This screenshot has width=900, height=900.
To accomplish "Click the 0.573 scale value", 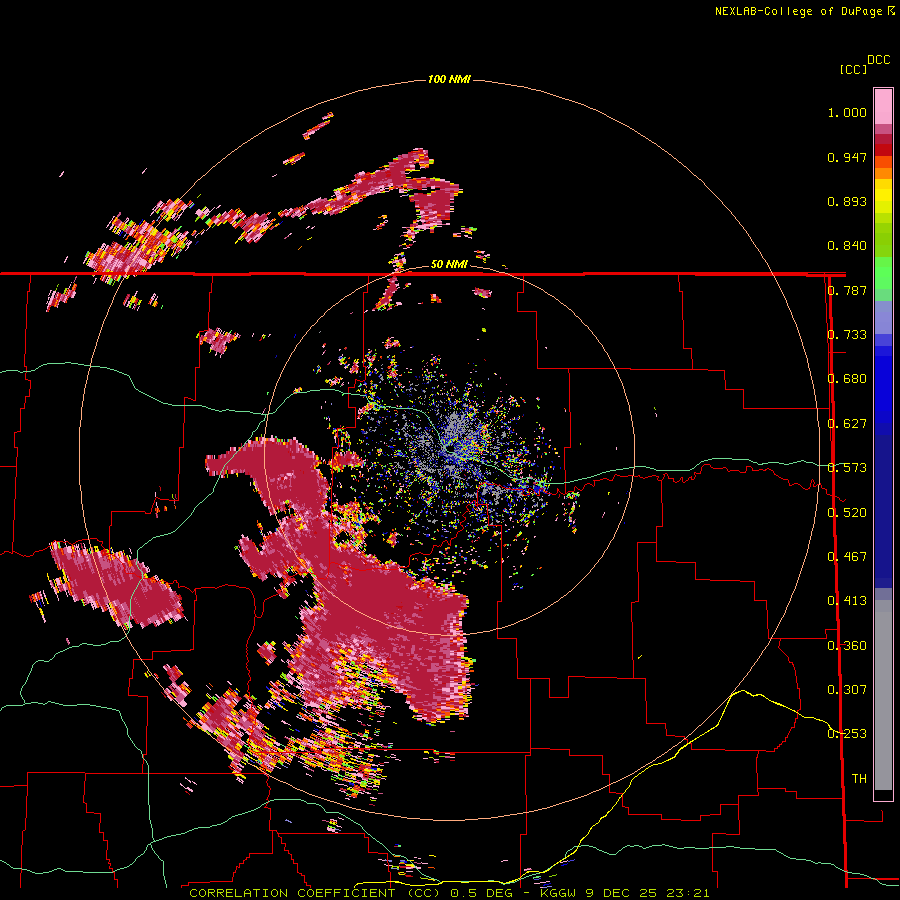I will click(x=847, y=468).
